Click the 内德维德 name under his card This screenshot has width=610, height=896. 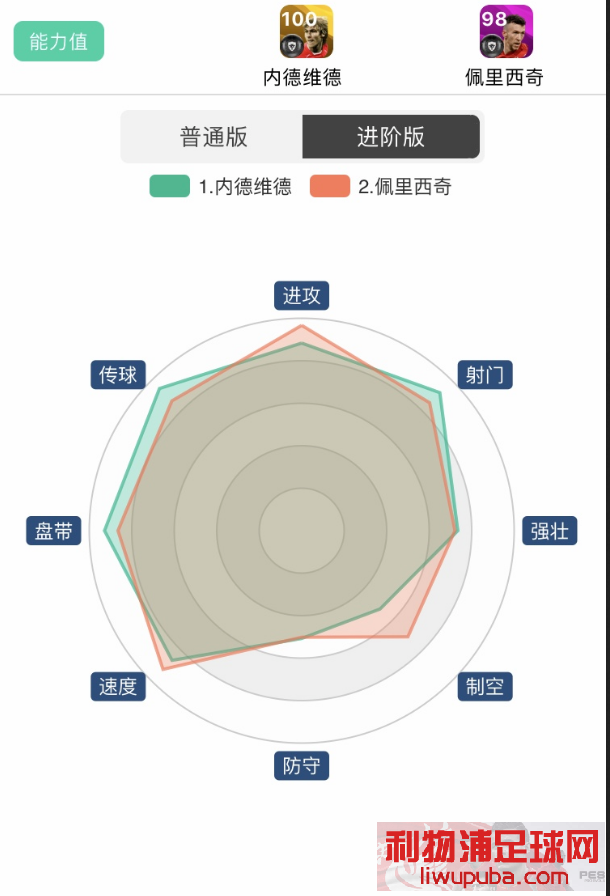pyautogui.click(x=302, y=77)
